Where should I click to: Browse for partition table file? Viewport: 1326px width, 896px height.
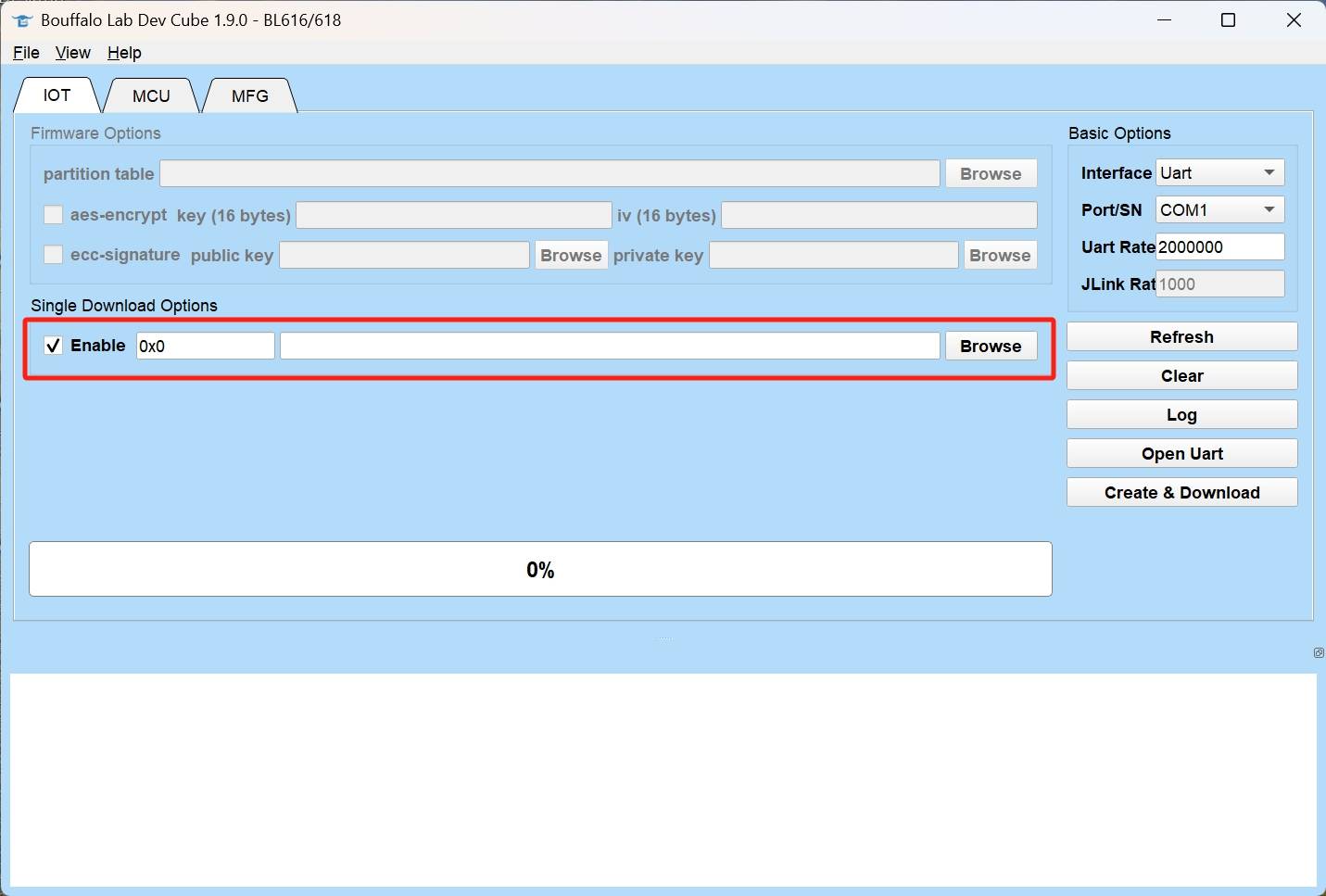coord(991,174)
